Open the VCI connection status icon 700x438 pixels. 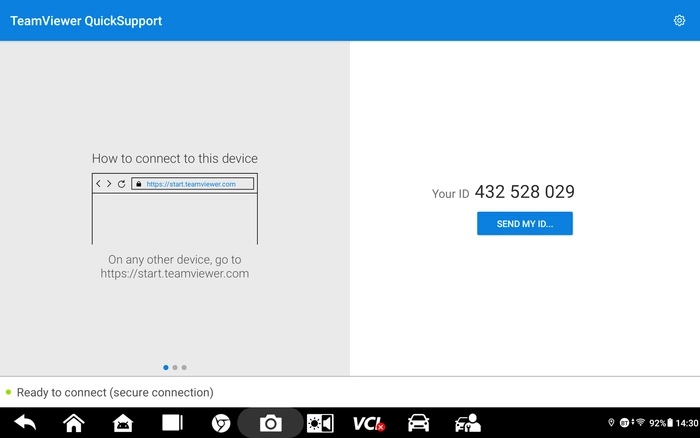tap(369, 423)
